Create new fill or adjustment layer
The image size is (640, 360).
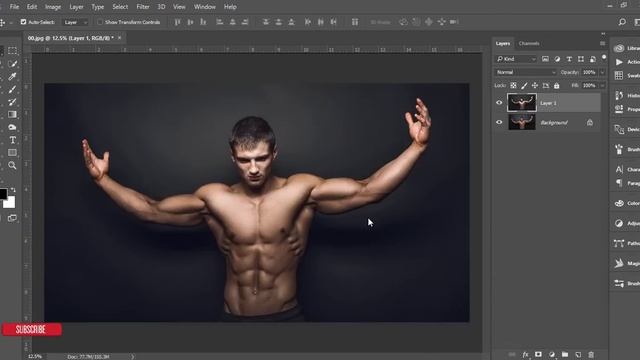point(552,354)
